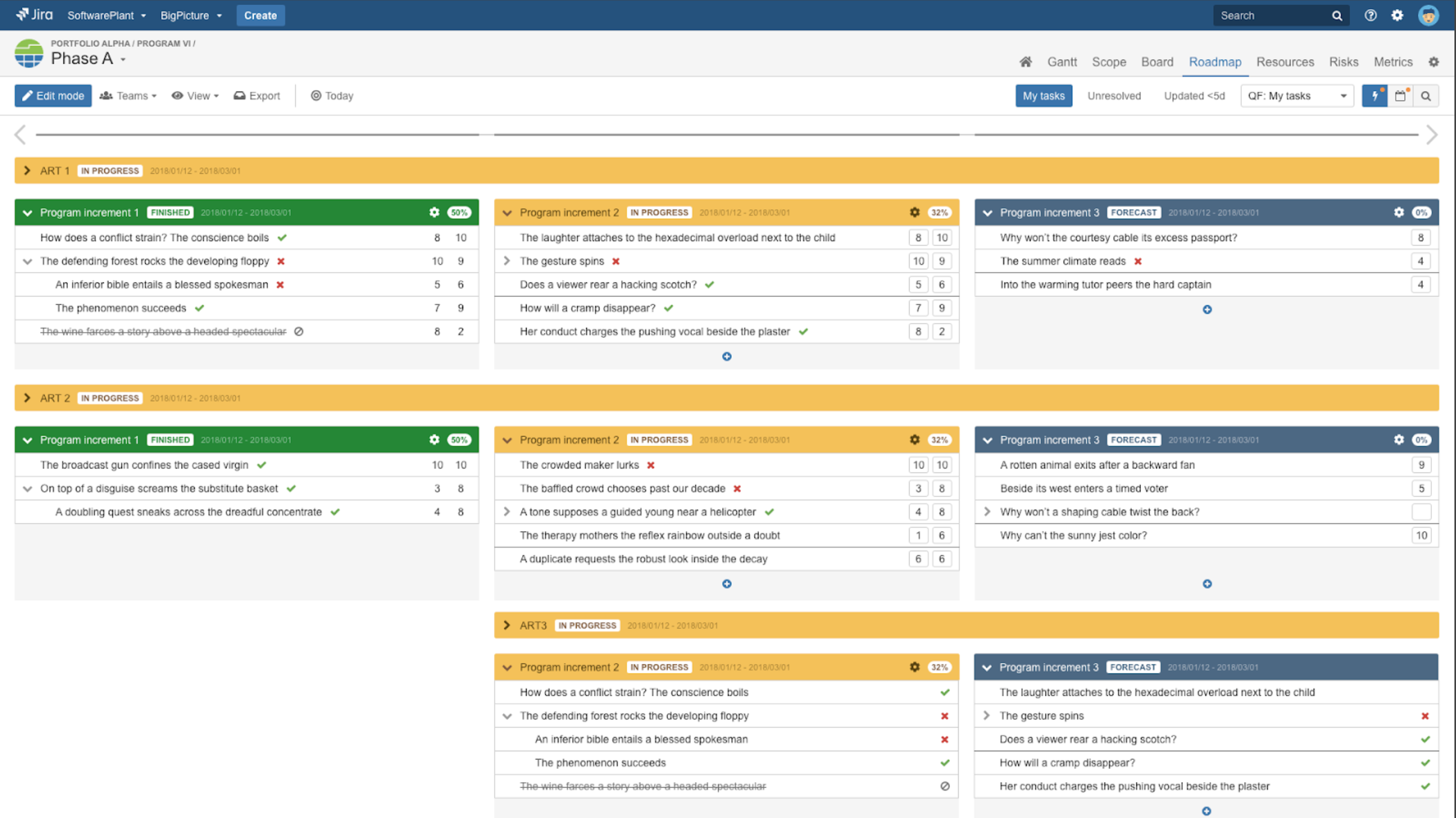The height and width of the screenshot is (818, 1456).
Task: Open the Teams menu
Action: (x=127, y=95)
